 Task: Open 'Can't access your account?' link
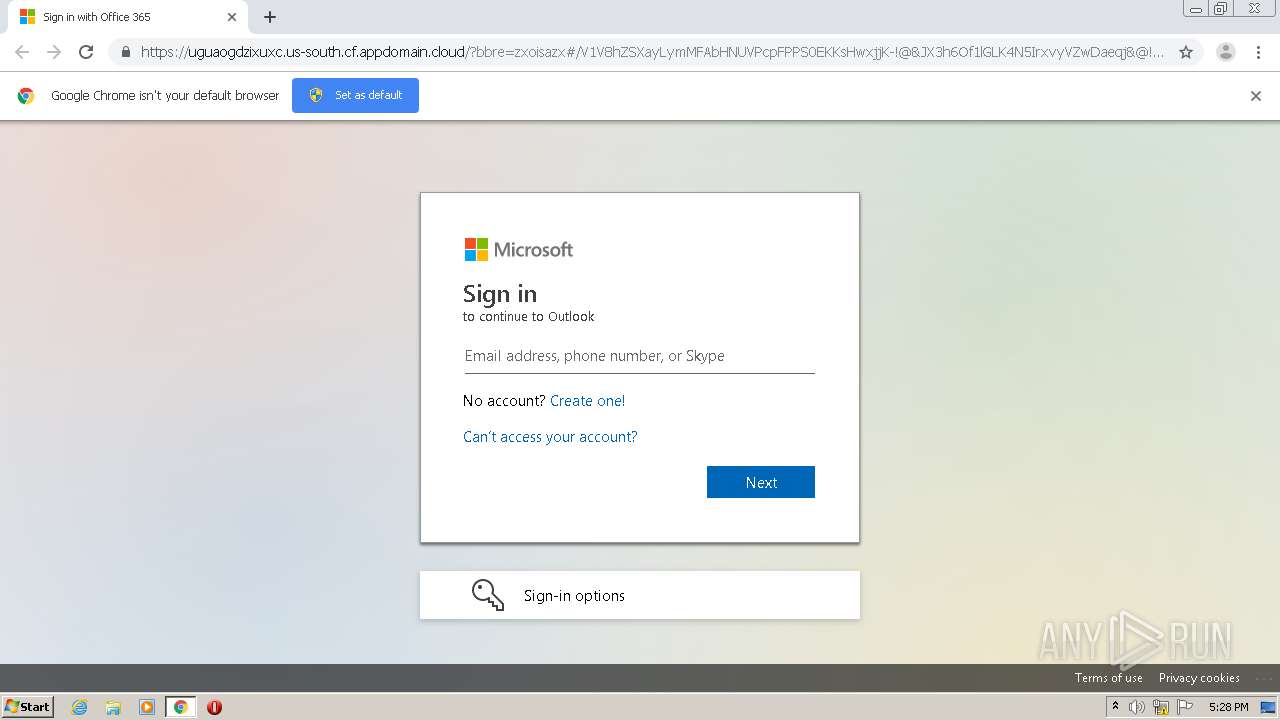click(550, 437)
